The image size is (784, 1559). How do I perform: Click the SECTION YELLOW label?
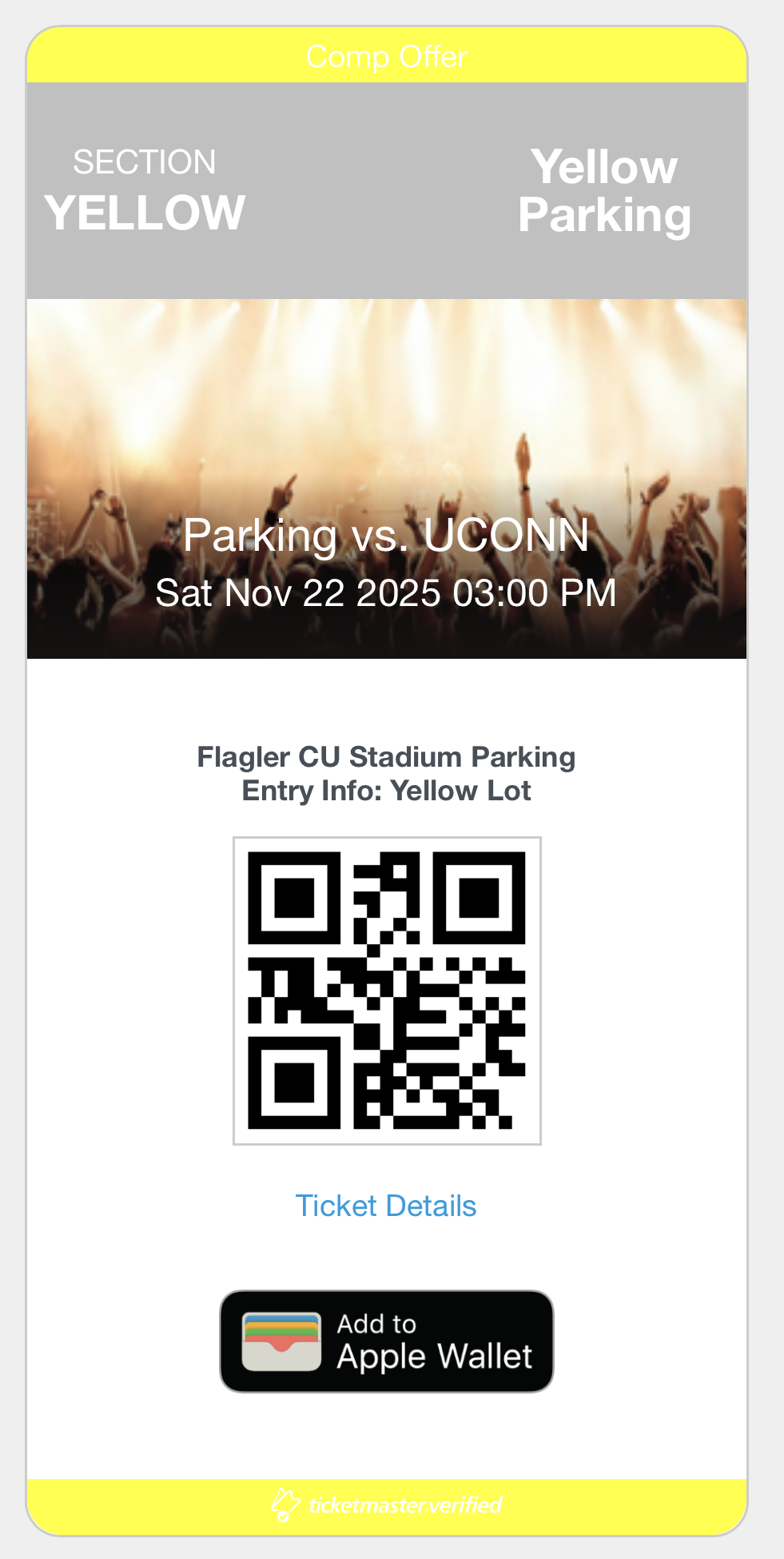pos(145,192)
